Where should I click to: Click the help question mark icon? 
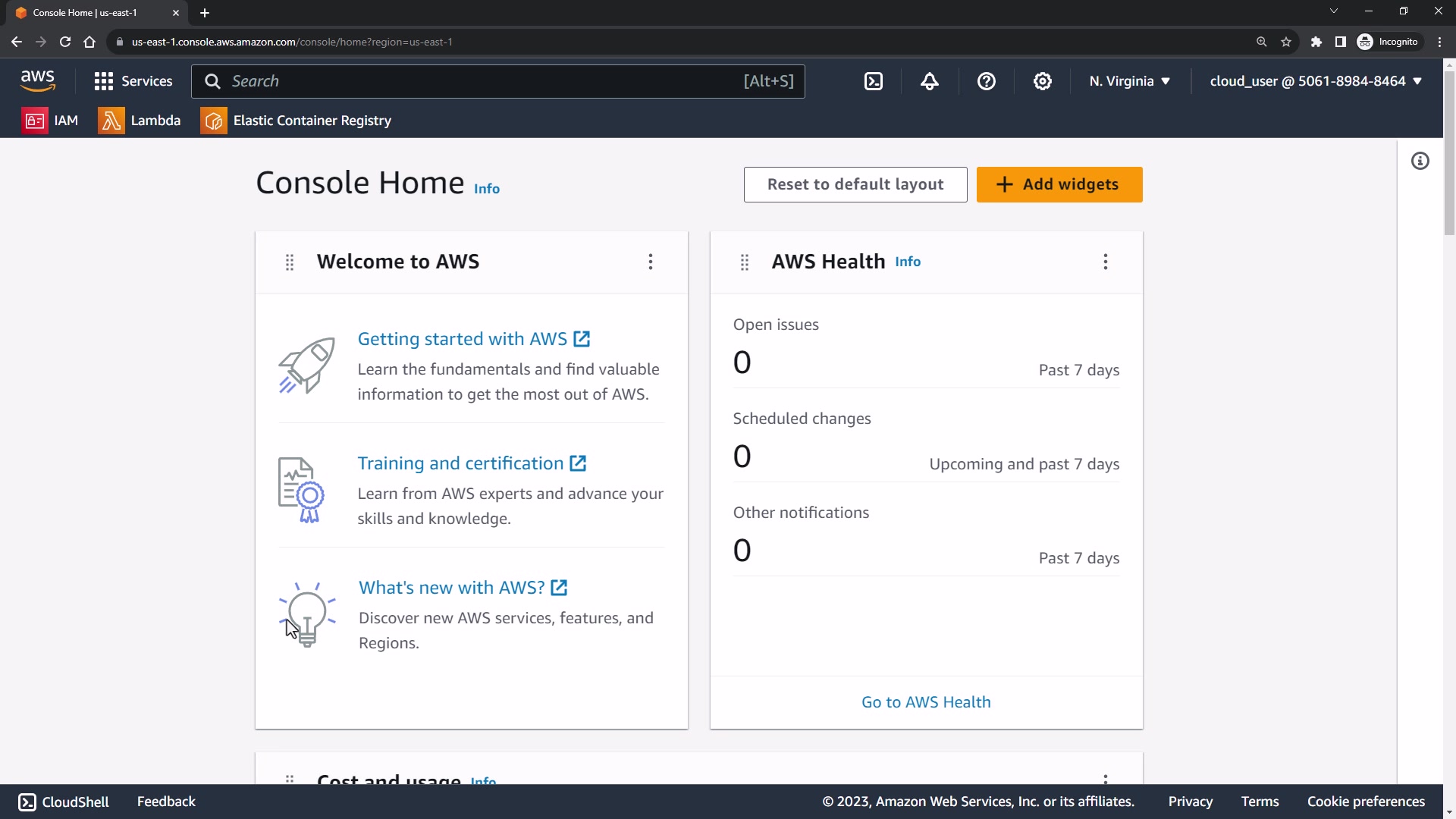pos(986,81)
